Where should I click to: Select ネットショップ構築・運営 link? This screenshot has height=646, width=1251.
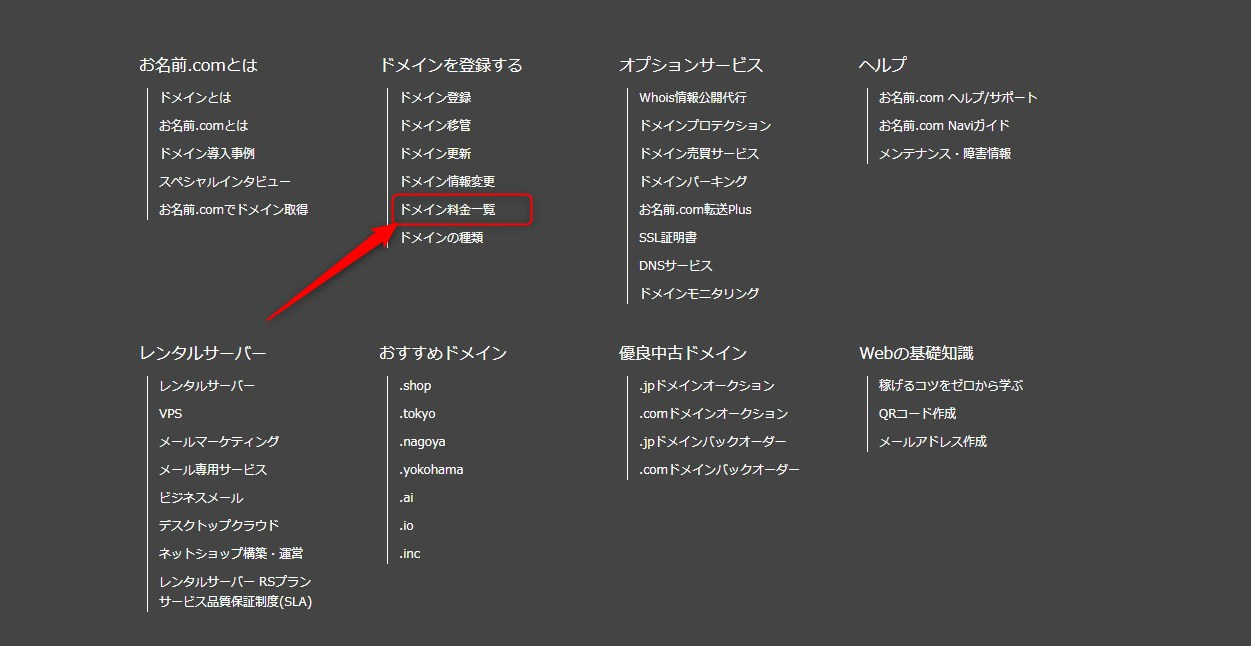(231, 554)
